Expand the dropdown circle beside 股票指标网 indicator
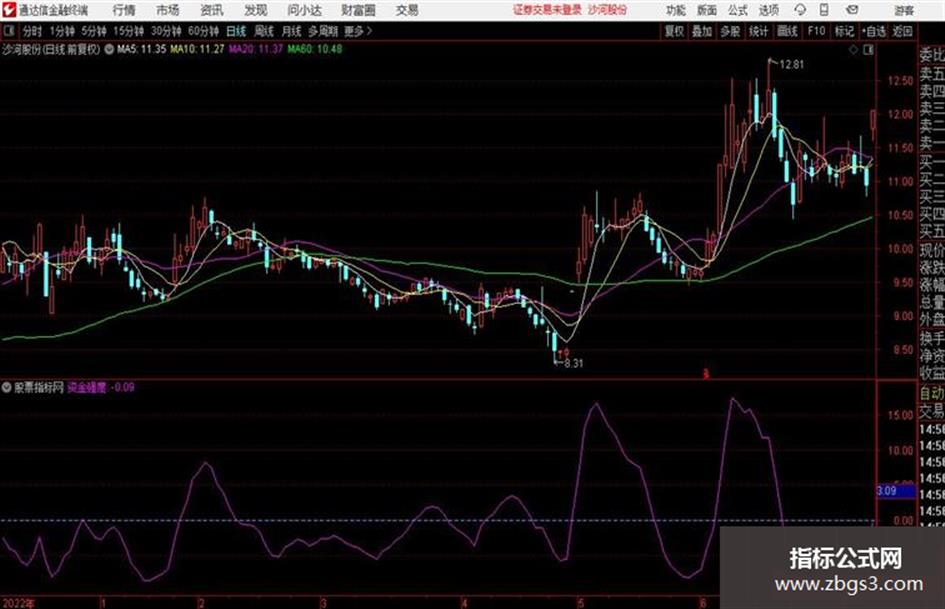The width and height of the screenshot is (945, 609). [x=6, y=387]
